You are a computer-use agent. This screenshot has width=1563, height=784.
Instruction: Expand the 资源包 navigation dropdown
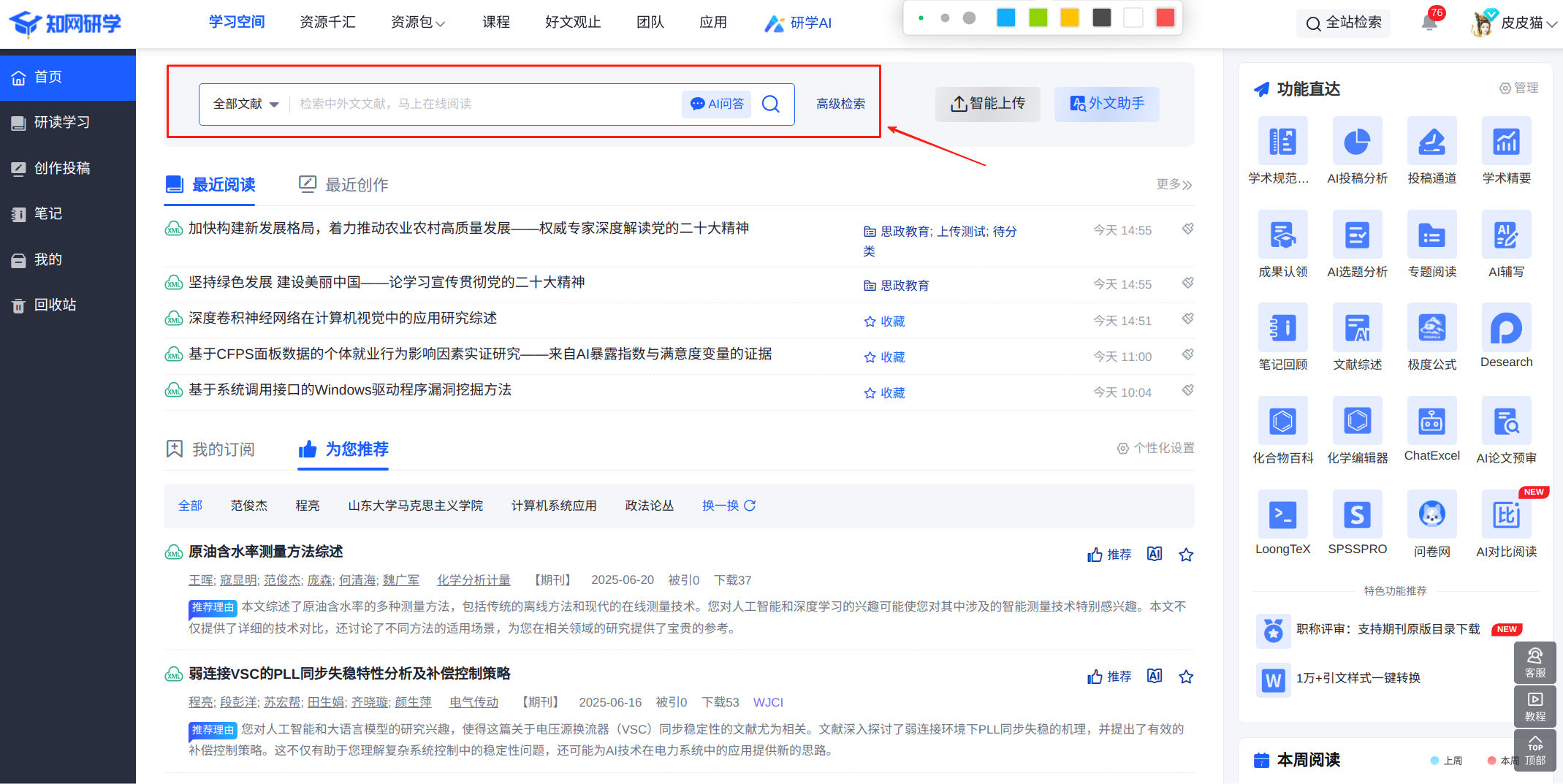[x=417, y=23]
